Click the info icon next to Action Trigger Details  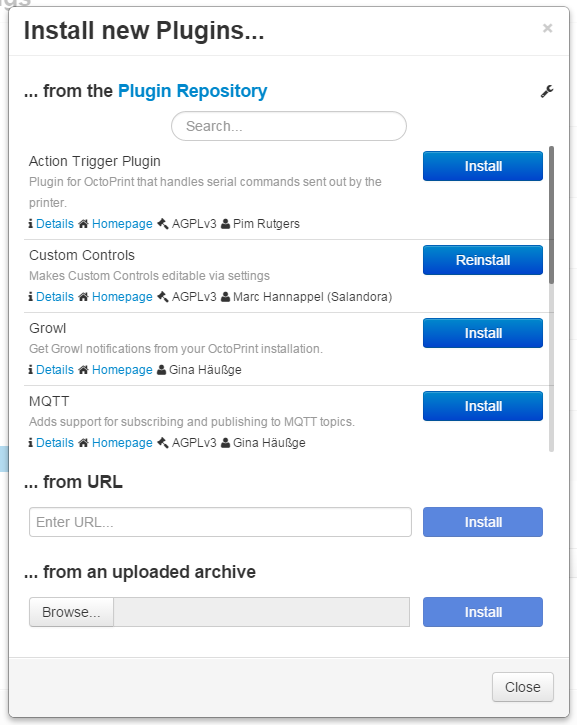[x=31, y=224]
